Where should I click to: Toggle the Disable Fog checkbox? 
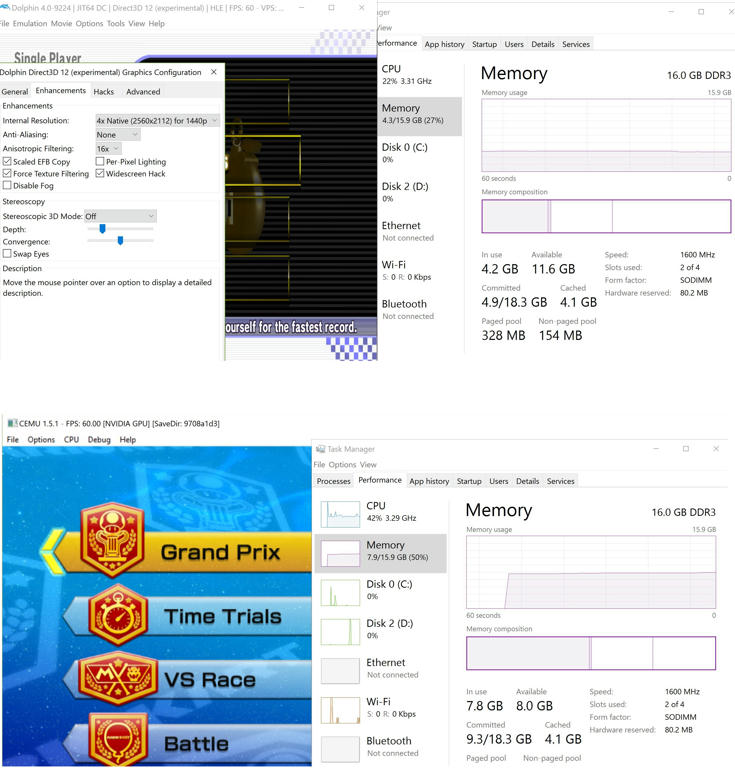(8, 186)
